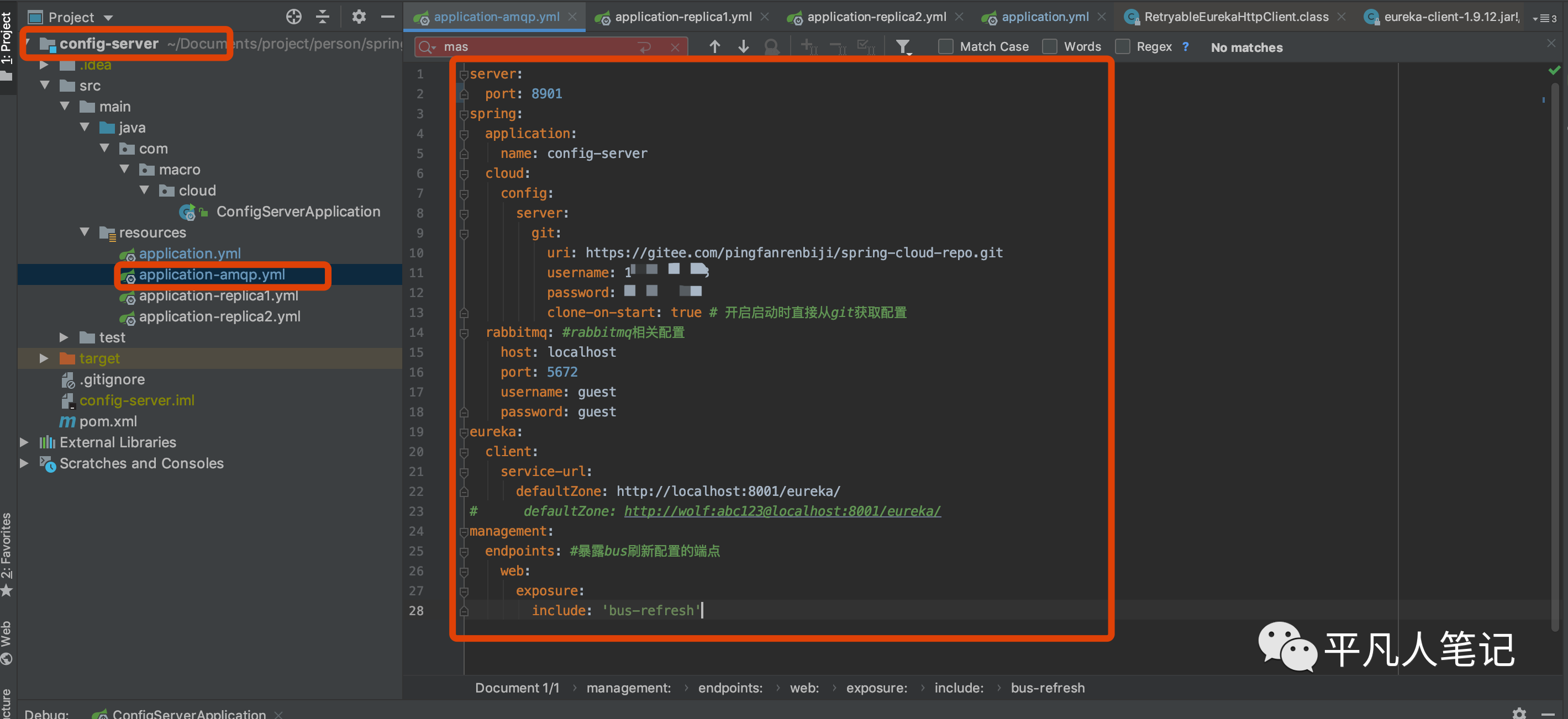This screenshot has width=1568, height=719.
Task: Open the Project view dropdown
Action: click(x=108, y=18)
